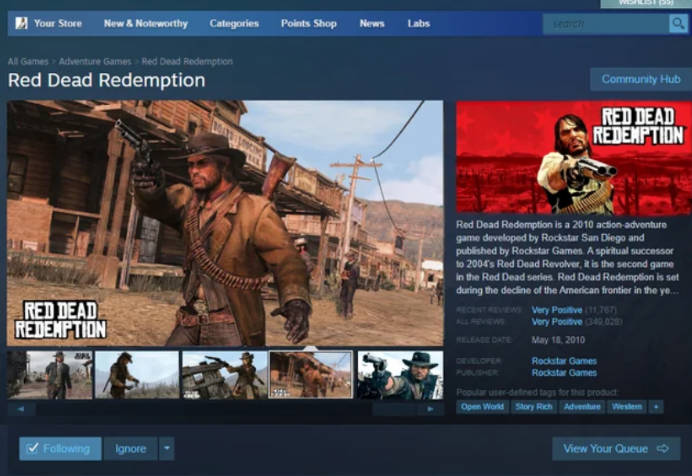This screenshot has width=692, height=476.
Task: Follow the Red Dead Redemption breadcrumb link
Action: [187, 61]
